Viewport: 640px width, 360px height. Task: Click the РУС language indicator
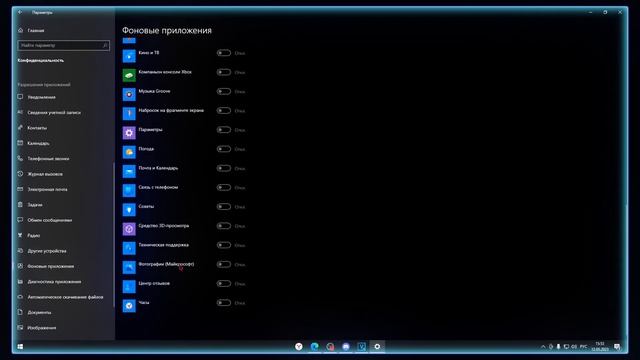583,347
